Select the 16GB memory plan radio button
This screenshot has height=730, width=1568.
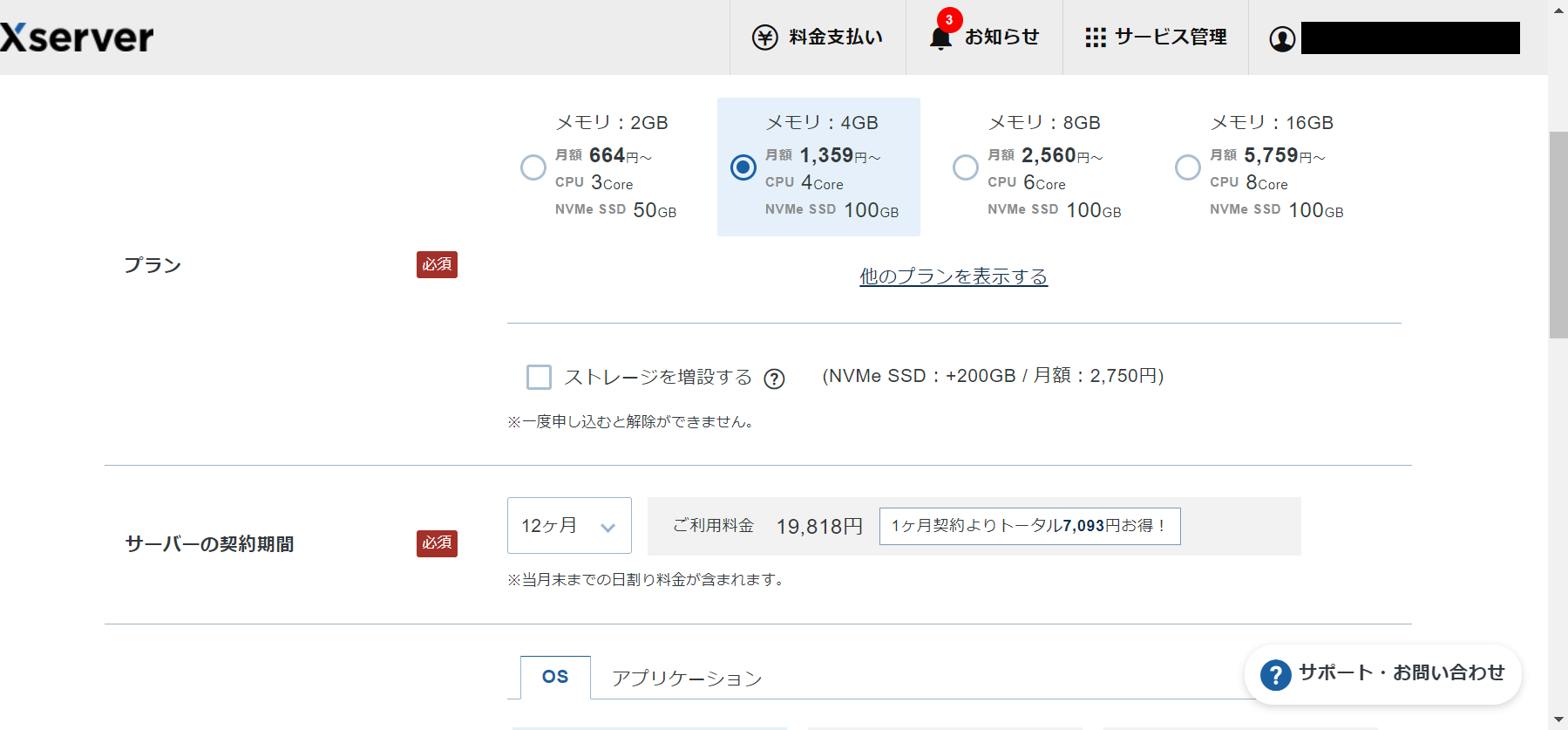(x=1188, y=167)
